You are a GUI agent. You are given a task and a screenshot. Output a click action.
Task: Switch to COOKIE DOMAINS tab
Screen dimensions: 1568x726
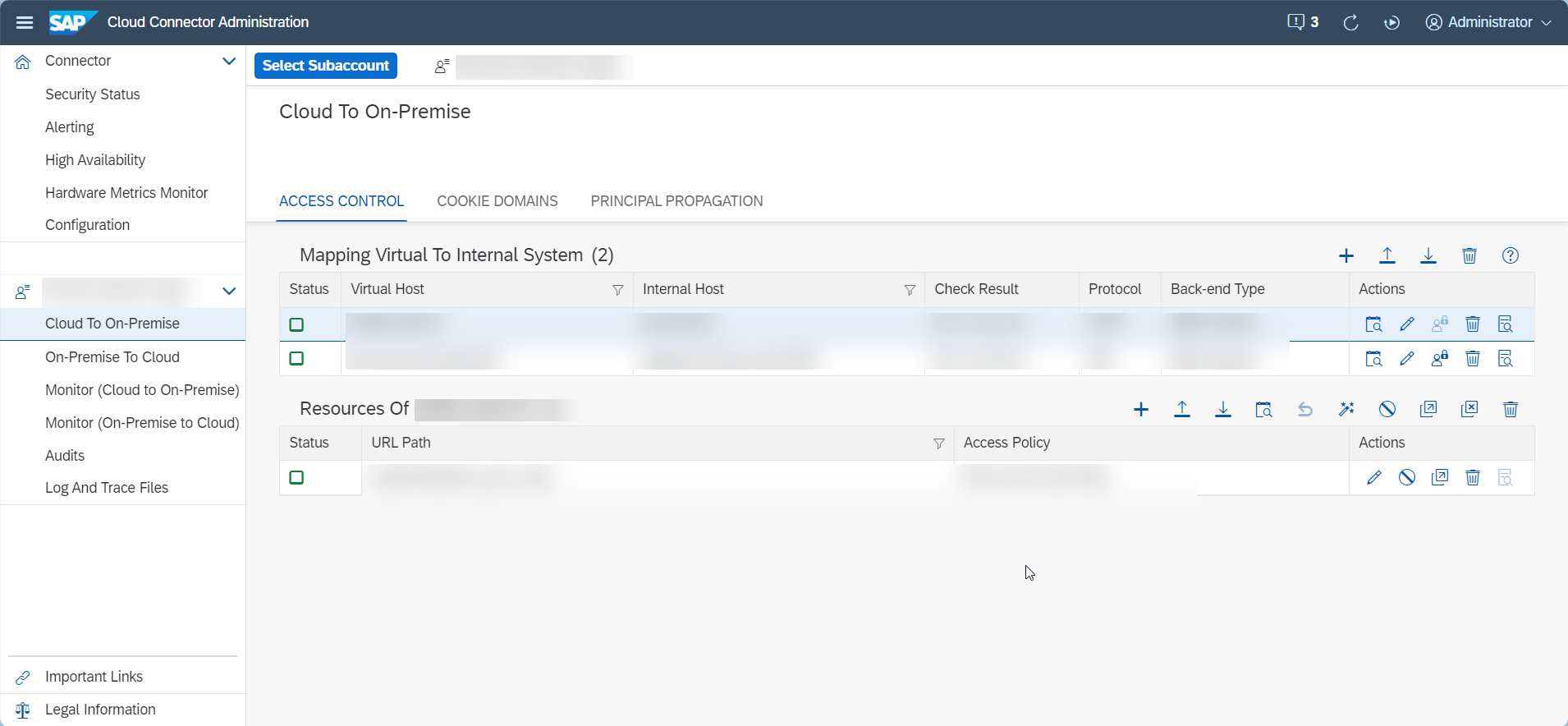tap(497, 201)
